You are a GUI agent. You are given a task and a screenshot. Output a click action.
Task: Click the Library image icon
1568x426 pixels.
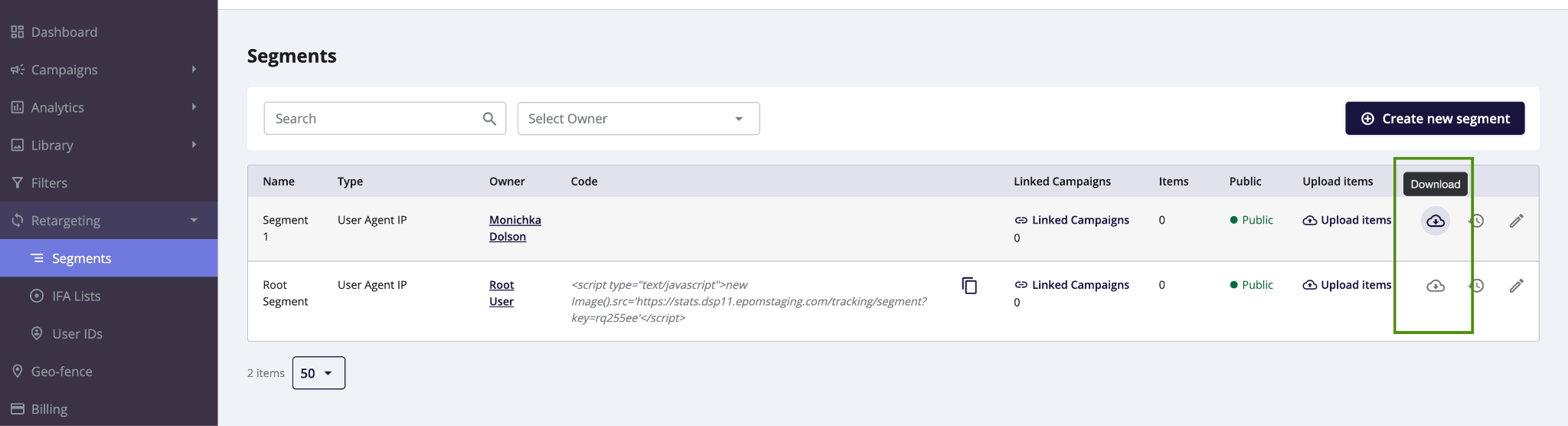coord(17,145)
